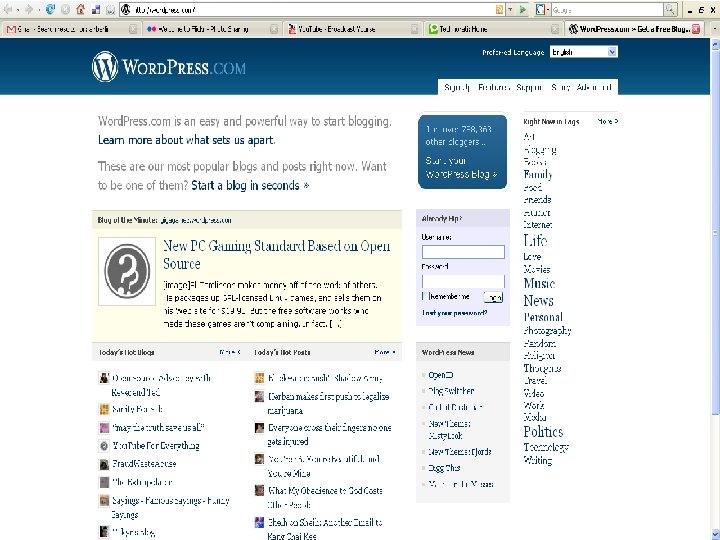Click the Sayings - Famous Sayings blog avatar

[x=104, y=501]
